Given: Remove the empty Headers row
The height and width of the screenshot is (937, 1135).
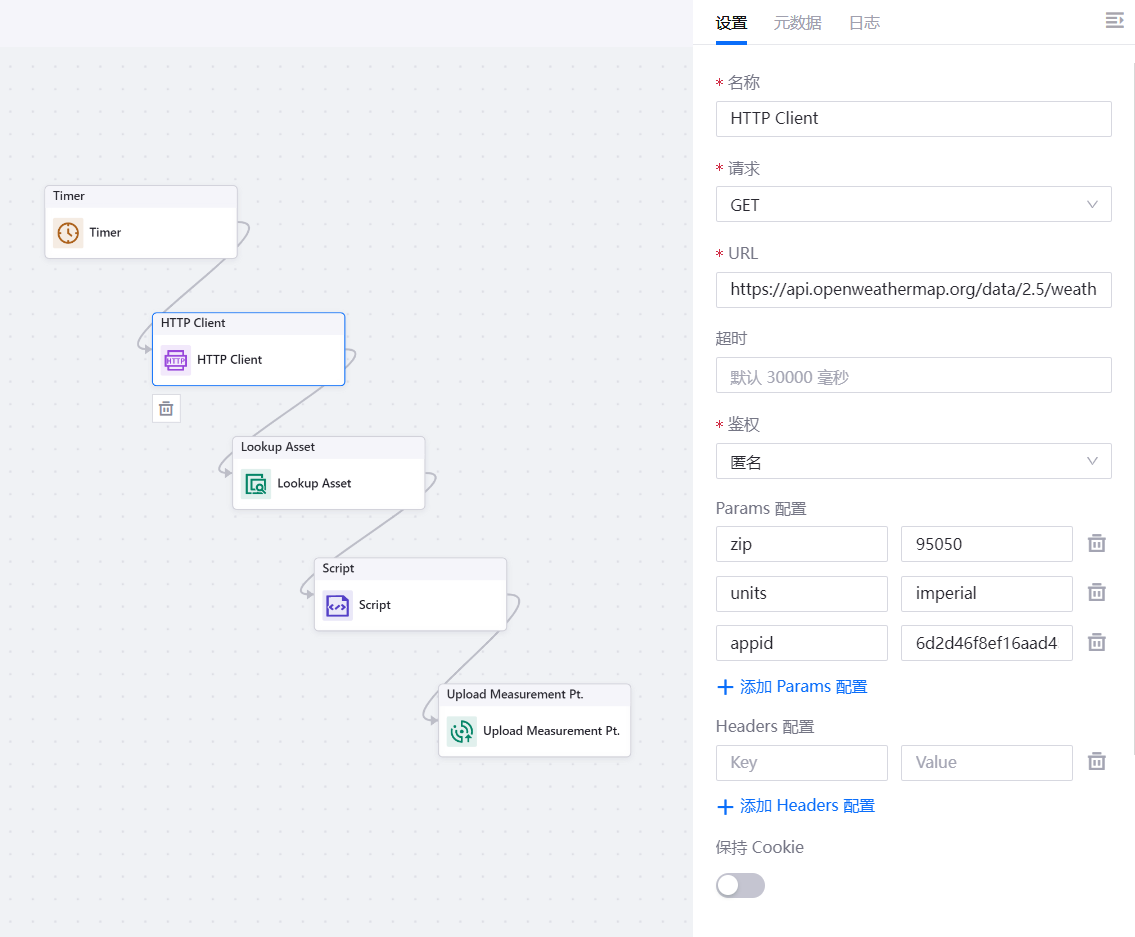Looking at the screenshot, I should point(1097,762).
